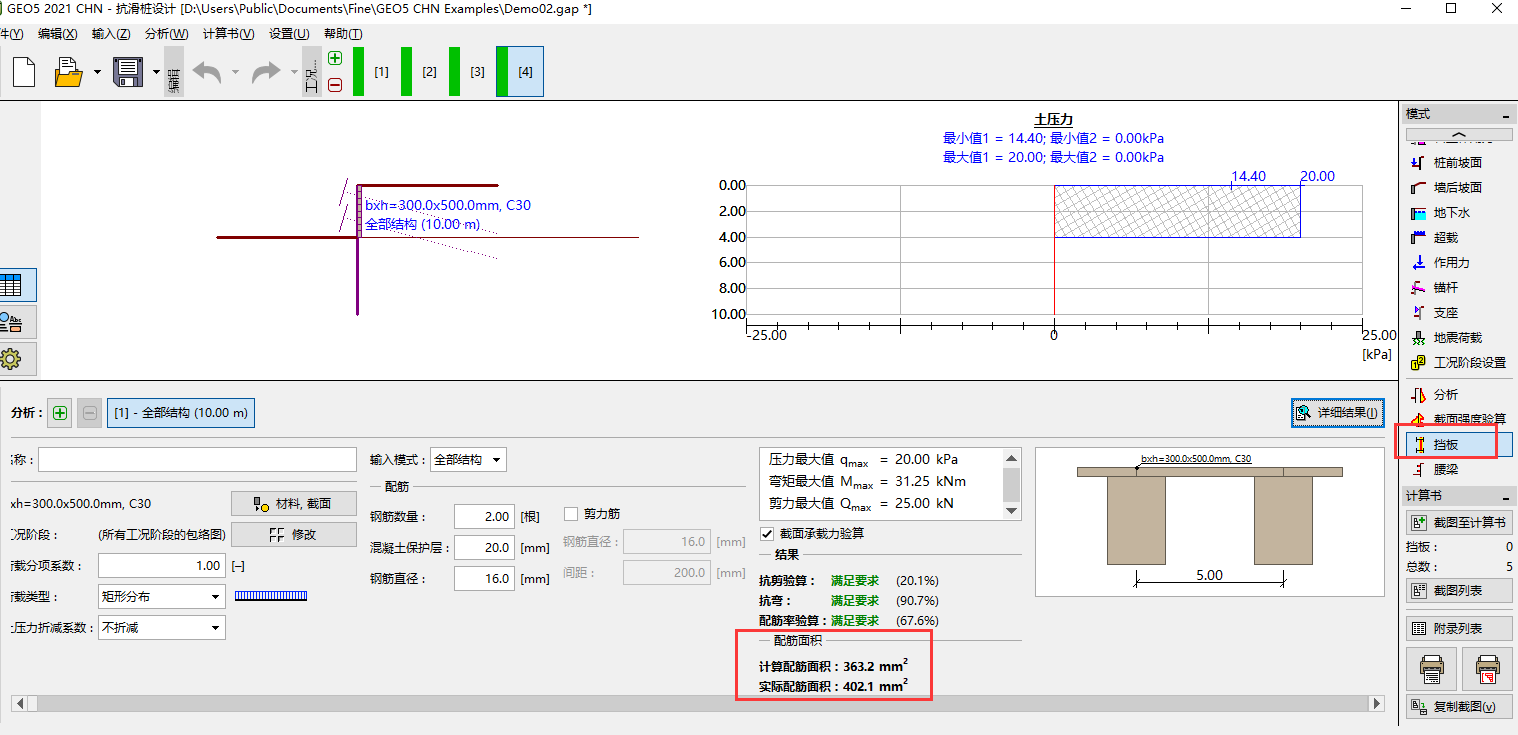Screen dimensions: 1518x735
Task: Remove analysis with the grey minus button
Action: click(x=90, y=412)
